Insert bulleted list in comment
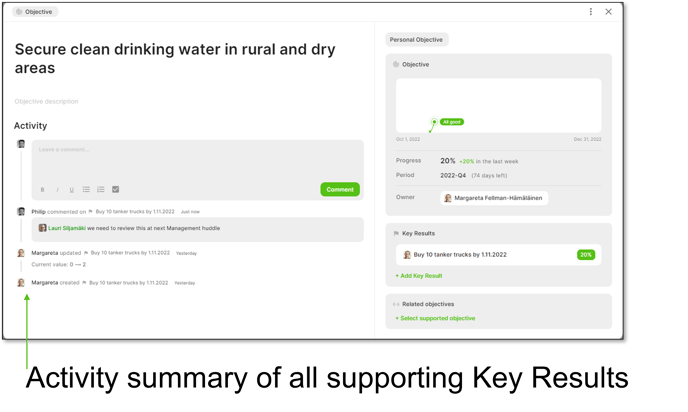This screenshot has width=688, height=412. pyautogui.click(x=86, y=190)
